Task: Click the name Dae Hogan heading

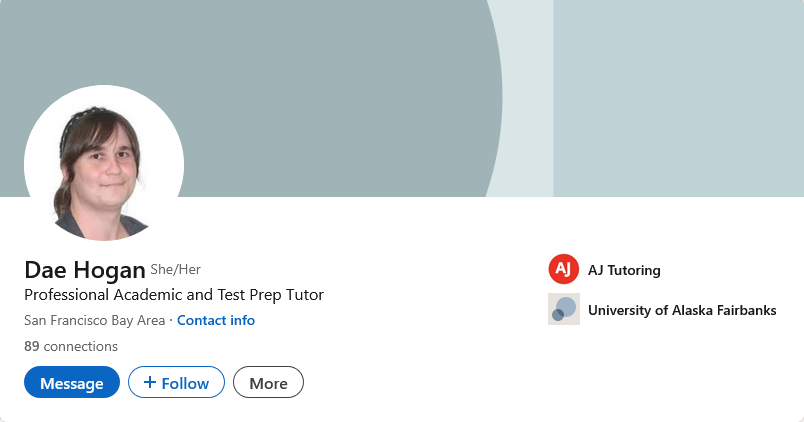Action: (x=85, y=270)
